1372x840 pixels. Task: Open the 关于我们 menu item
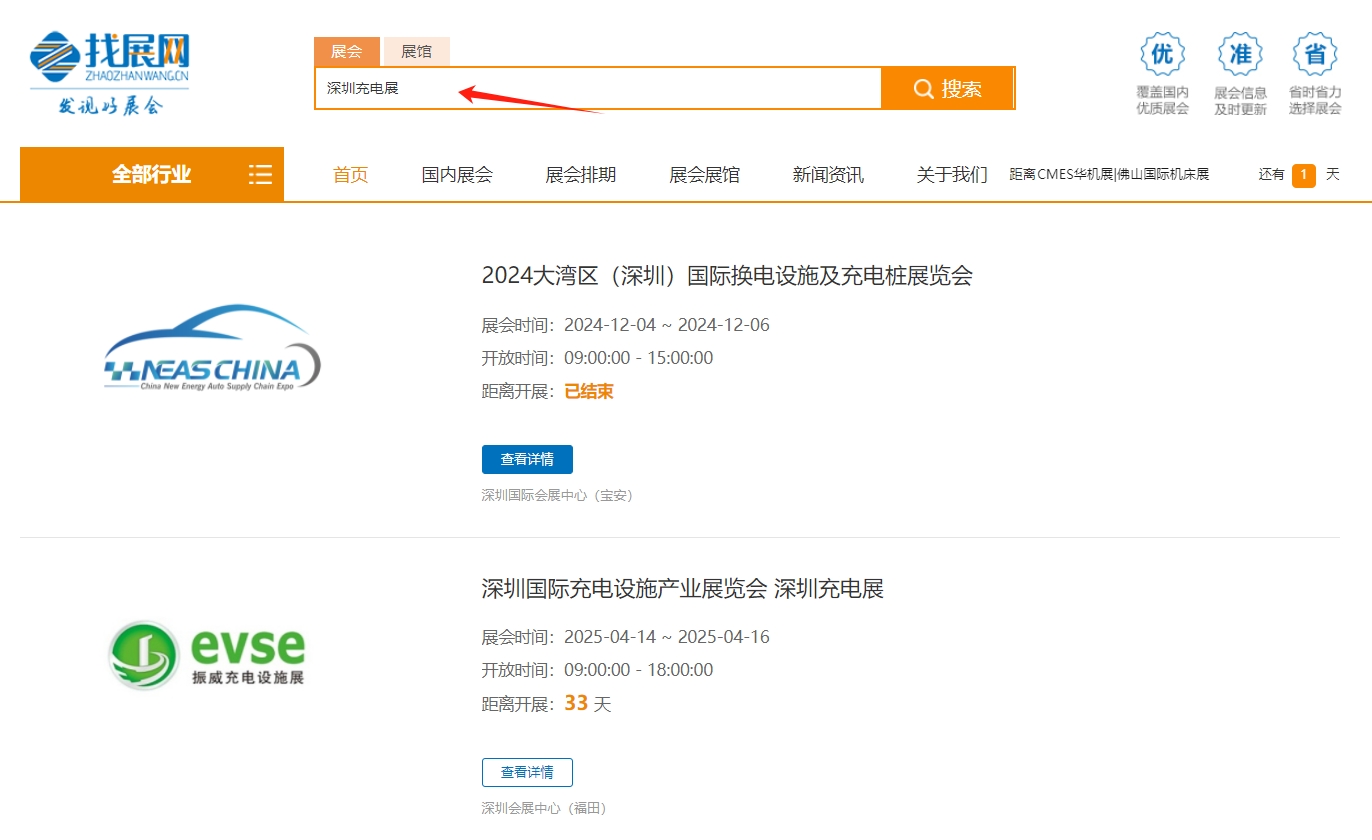point(952,175)
